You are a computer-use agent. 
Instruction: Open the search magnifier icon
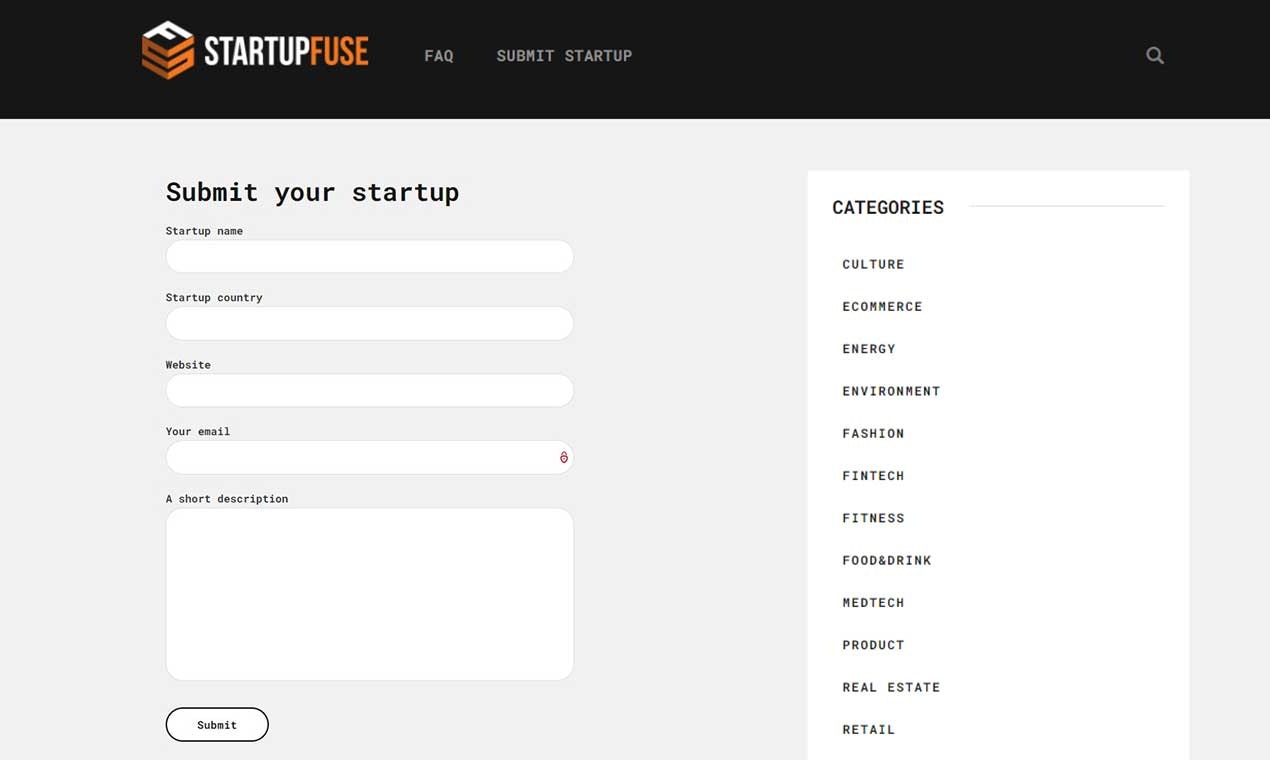[x=1154, y=55]
